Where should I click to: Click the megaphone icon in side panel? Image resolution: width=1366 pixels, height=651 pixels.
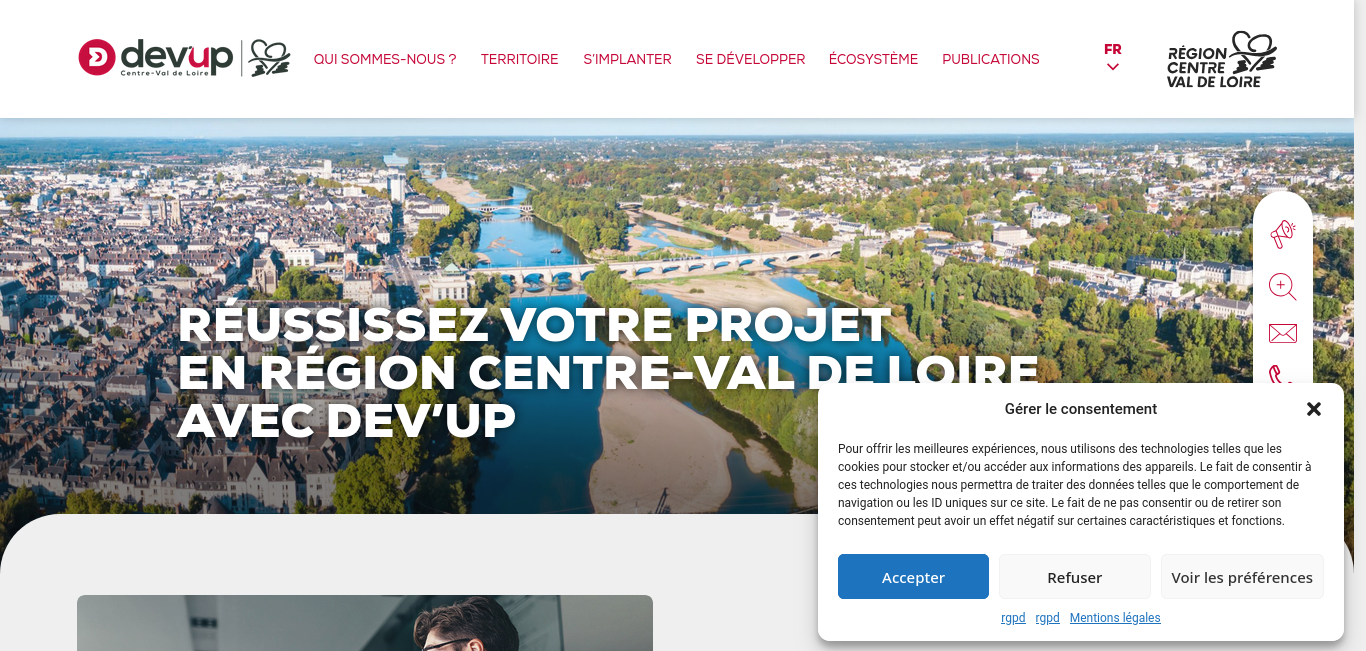(x=1283, y=235)
